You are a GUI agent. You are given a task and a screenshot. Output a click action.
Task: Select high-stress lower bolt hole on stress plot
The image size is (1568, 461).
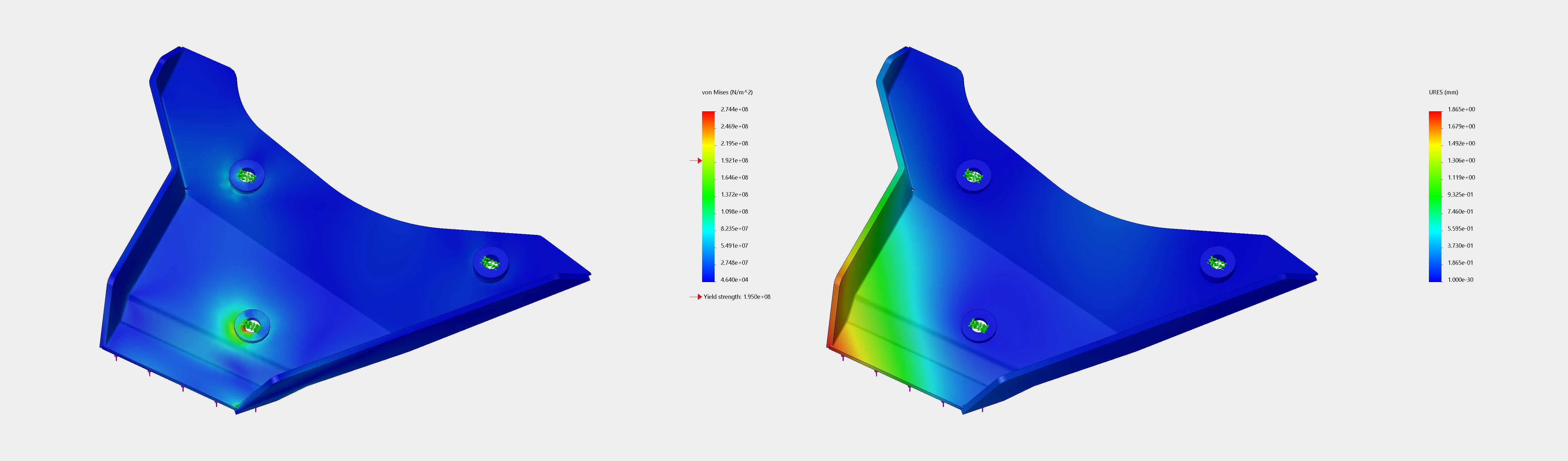pyautogui.click(x=251, y=326)
